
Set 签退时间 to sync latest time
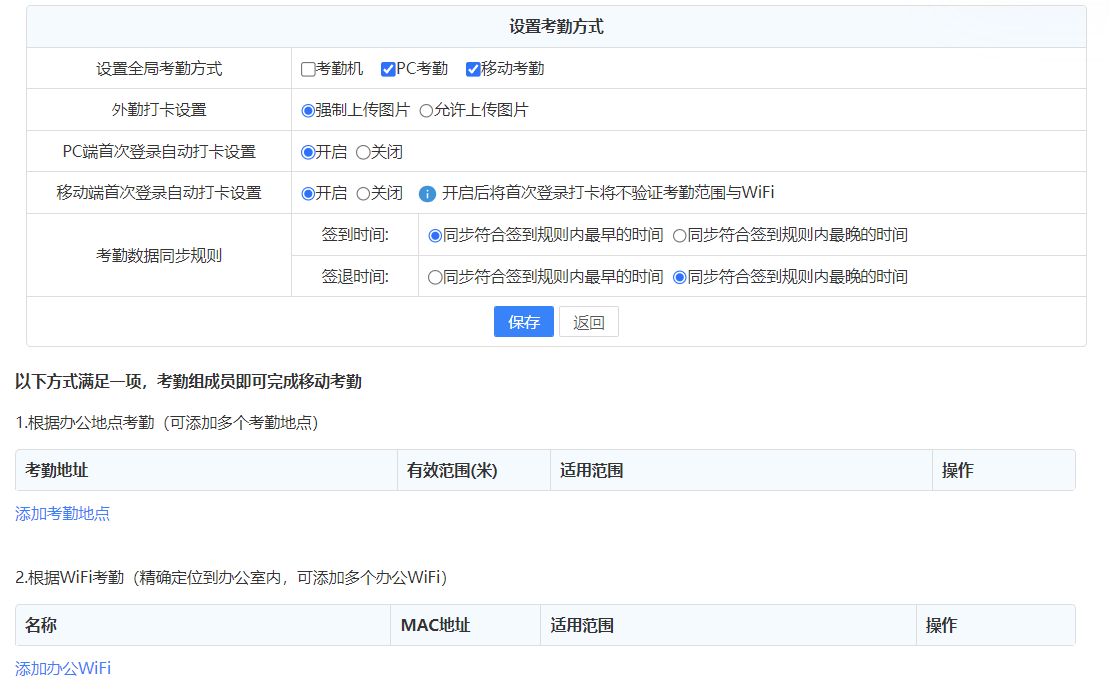point(680,278)
